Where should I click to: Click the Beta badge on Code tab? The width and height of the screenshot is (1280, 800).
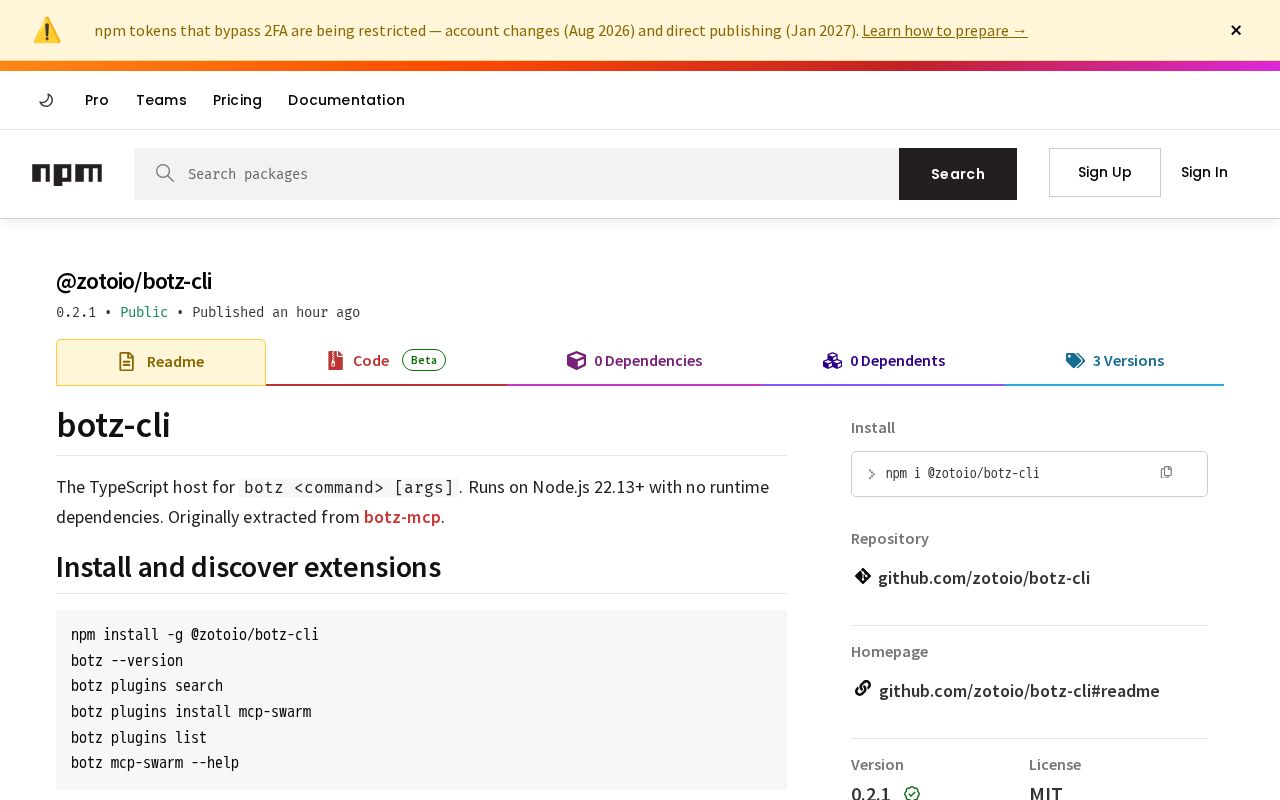click(x=424, y=360)
